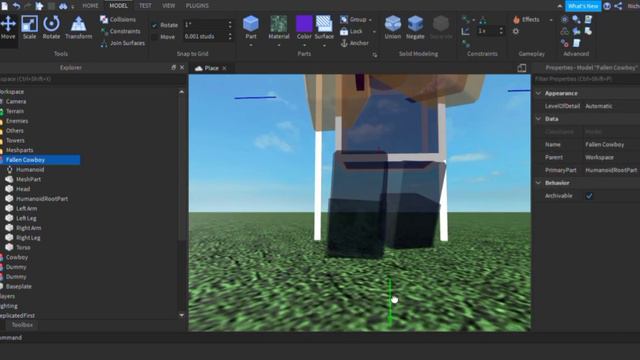Click the undo arrow icon
Screen dimensions: 640x360
pos(16,6)
